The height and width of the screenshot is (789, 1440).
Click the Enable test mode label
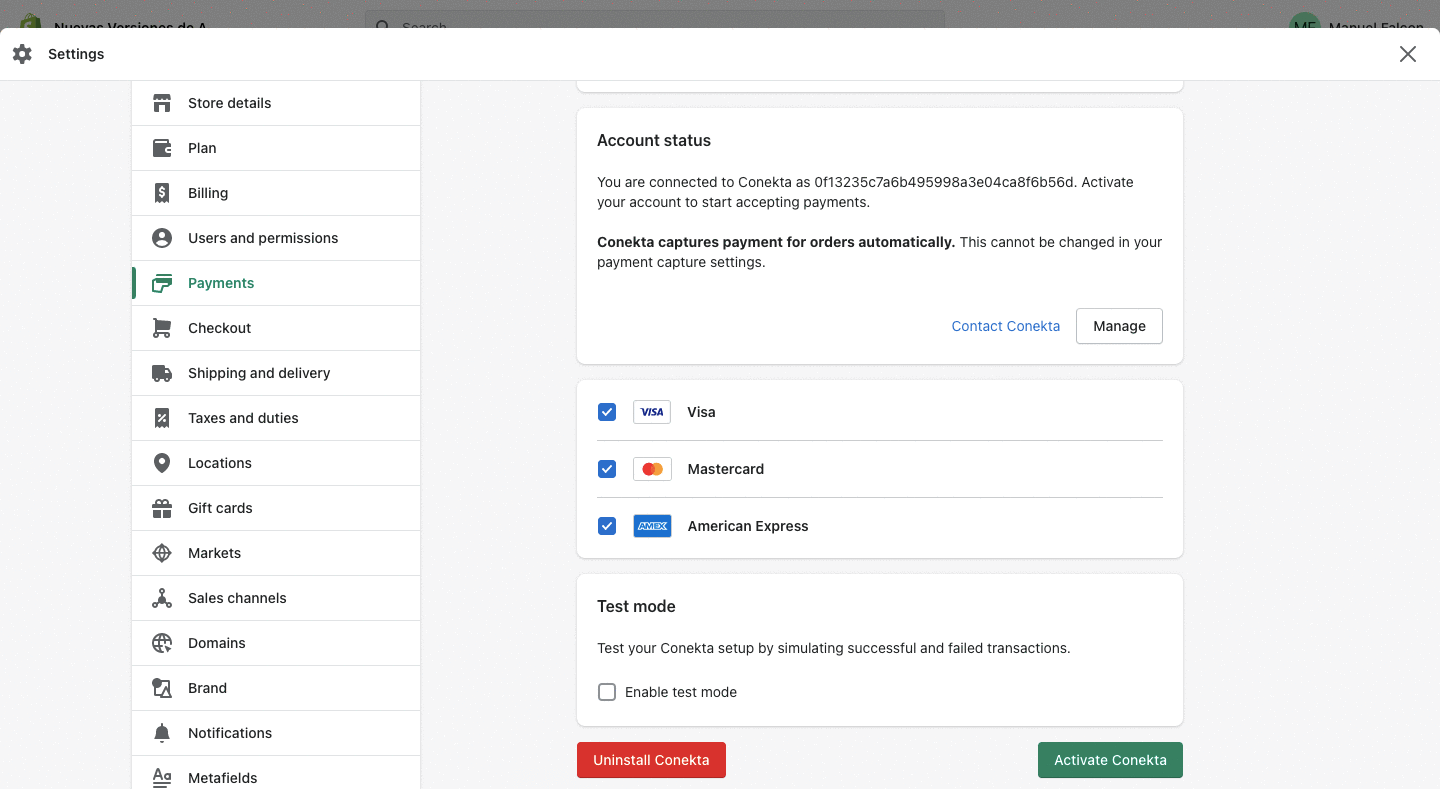pyautogui.click(x=681, y=692)
